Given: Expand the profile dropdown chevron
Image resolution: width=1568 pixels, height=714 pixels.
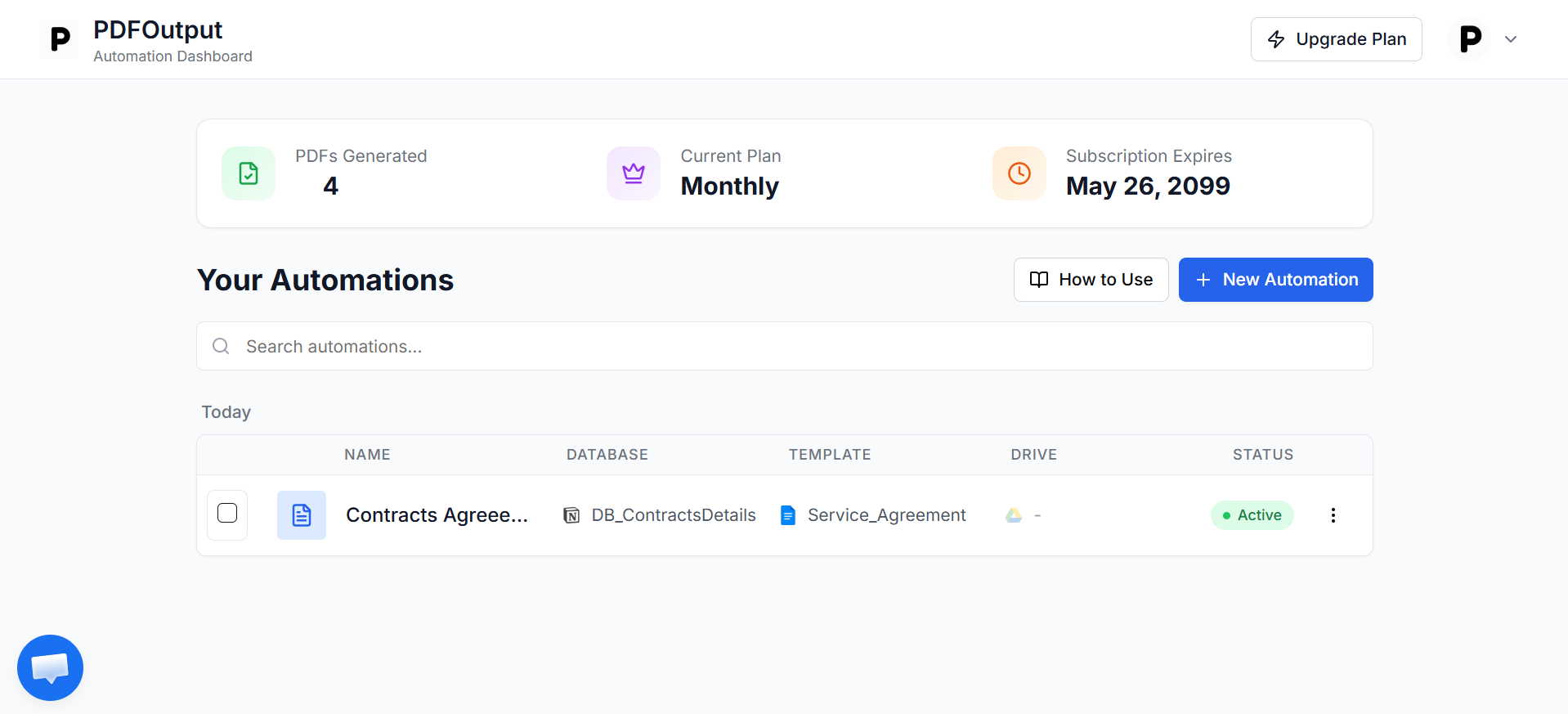Looking at the screenshot, I should point(1511,39).
